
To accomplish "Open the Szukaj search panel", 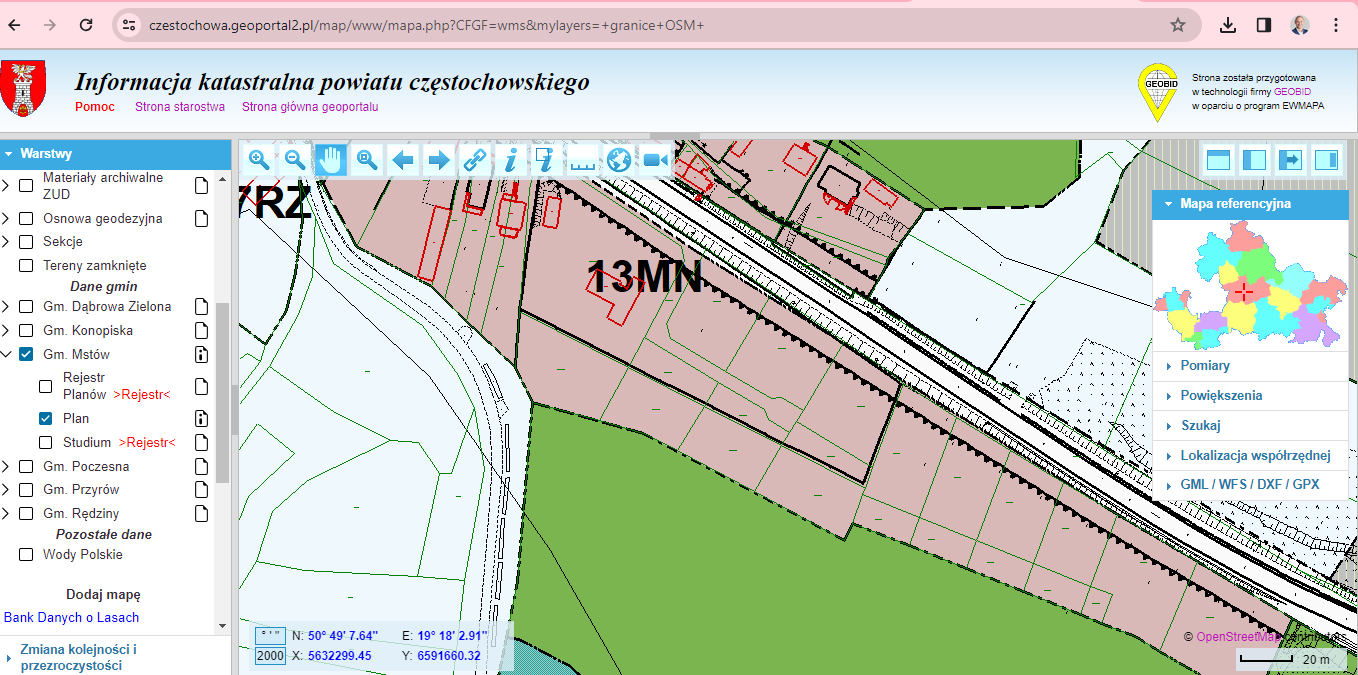I will [x=1200, y=426].
